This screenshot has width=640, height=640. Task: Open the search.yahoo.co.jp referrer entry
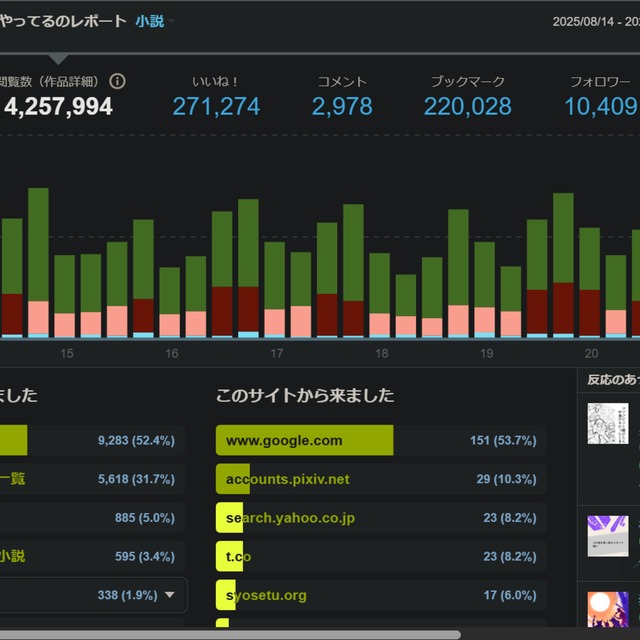click(x=380, y=518)
